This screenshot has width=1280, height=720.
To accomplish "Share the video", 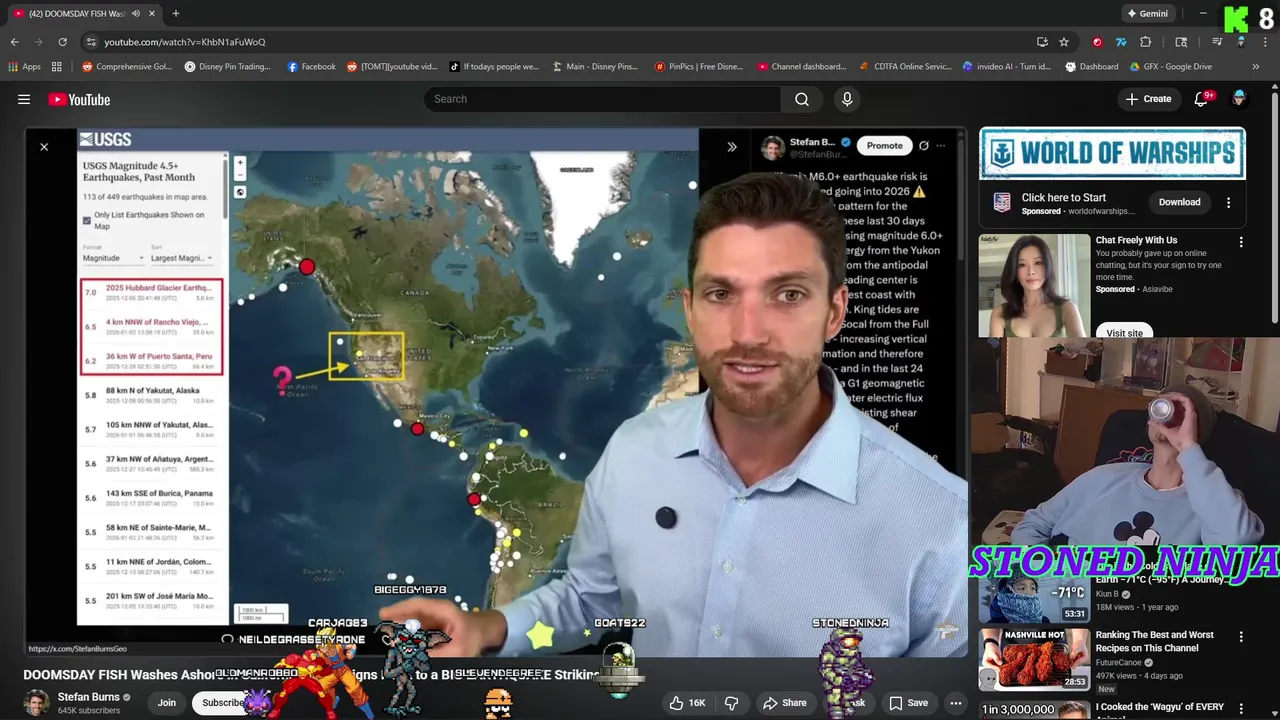I will pos(785,703).
